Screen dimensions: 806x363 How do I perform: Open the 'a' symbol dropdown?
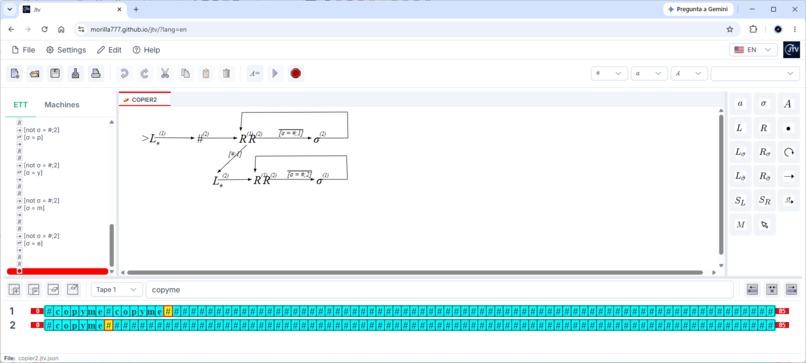point(649,74)
